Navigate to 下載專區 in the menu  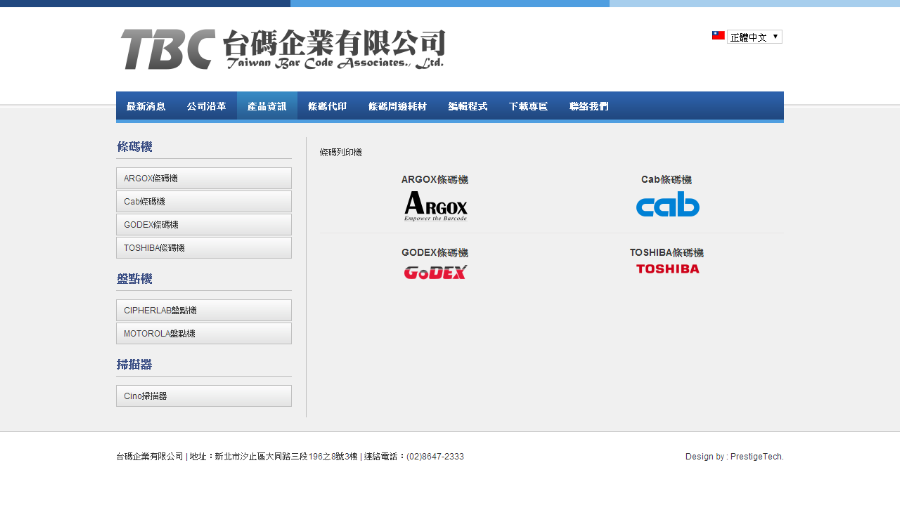tap(528, 106)
